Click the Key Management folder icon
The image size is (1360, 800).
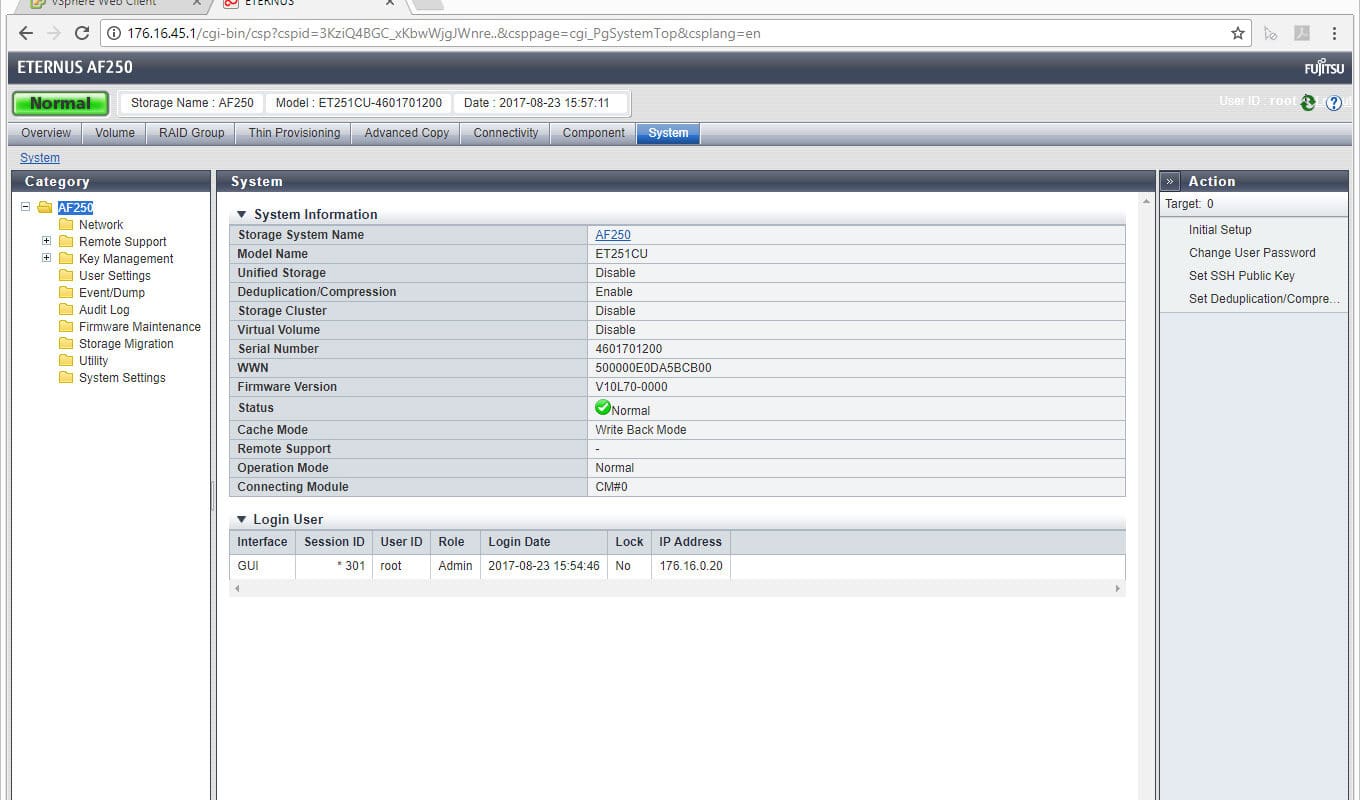[66, 259]
